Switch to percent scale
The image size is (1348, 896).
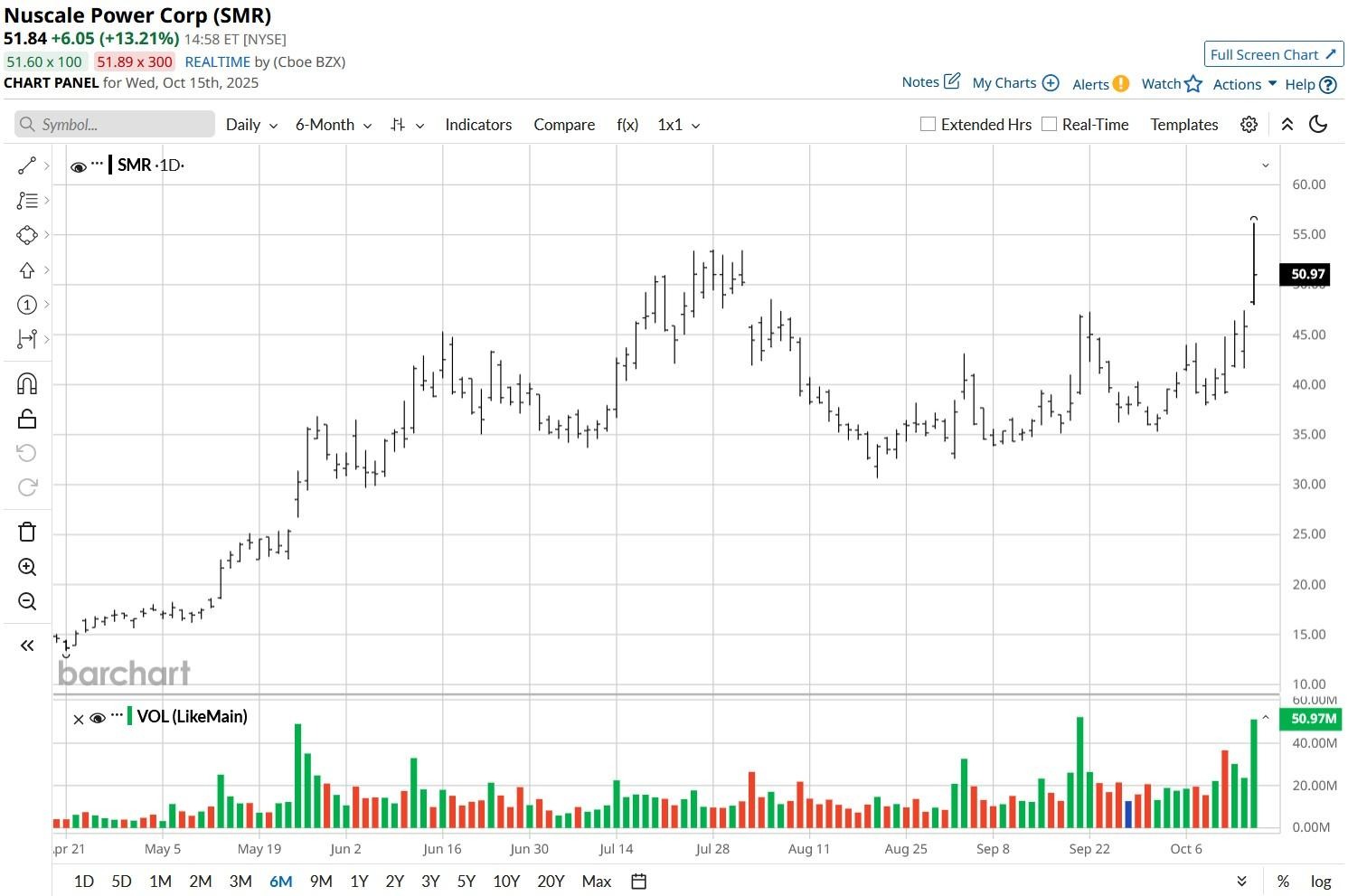coord(1283,882)
